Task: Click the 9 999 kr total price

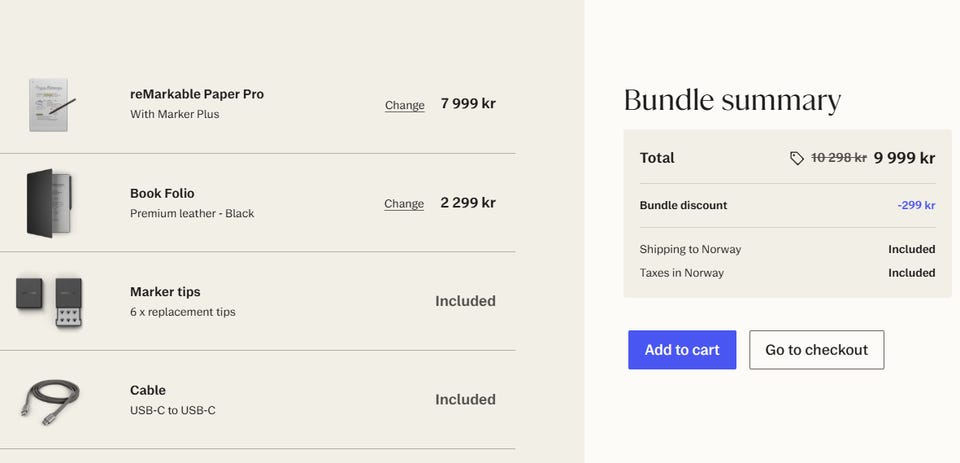Action: (x=904, y=158)
